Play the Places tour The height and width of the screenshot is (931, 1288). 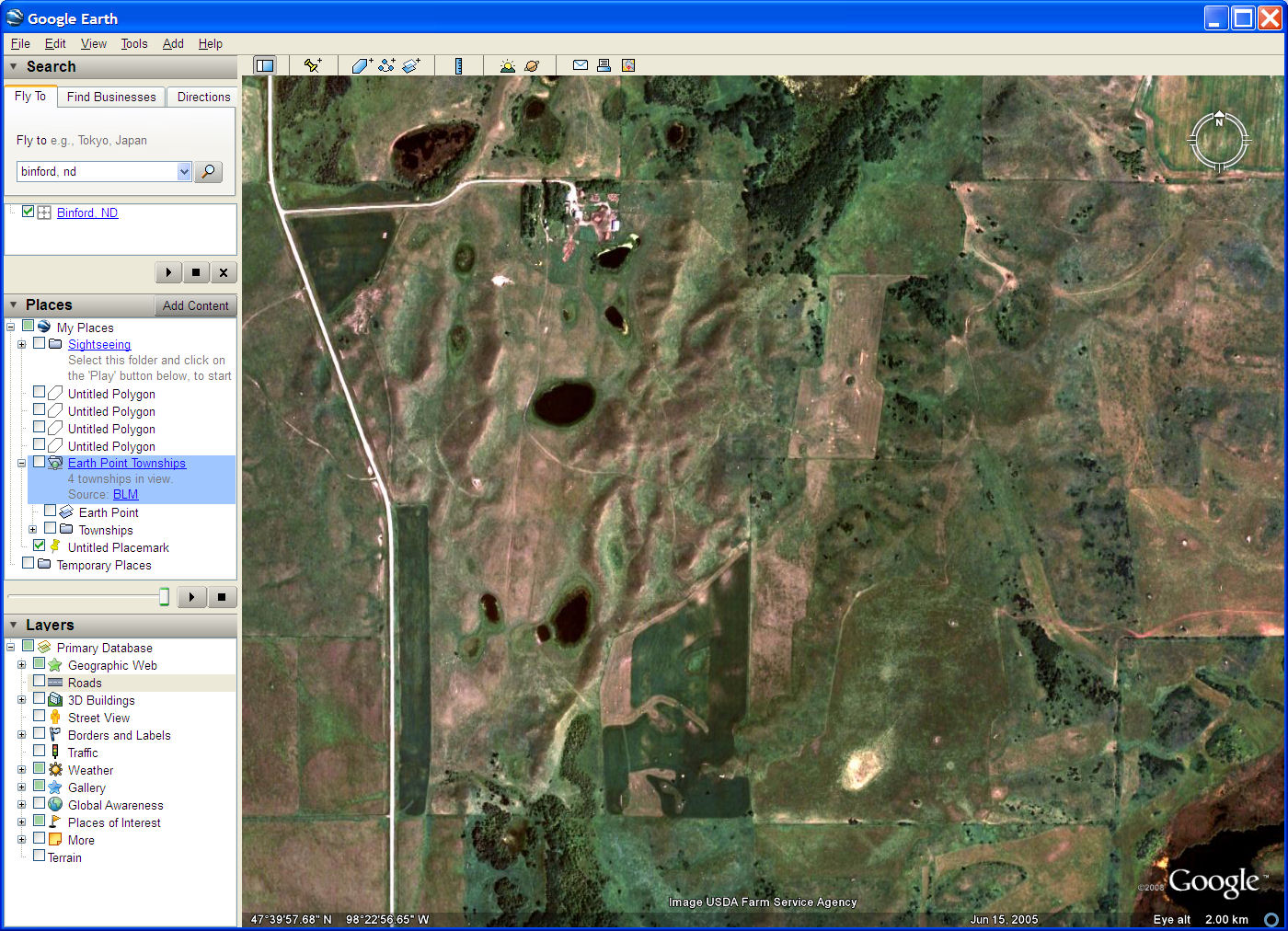pos(191,597)
